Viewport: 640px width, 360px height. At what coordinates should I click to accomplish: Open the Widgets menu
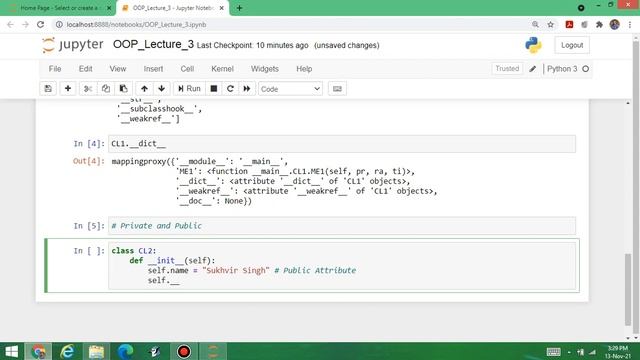[x=264, y=69]
